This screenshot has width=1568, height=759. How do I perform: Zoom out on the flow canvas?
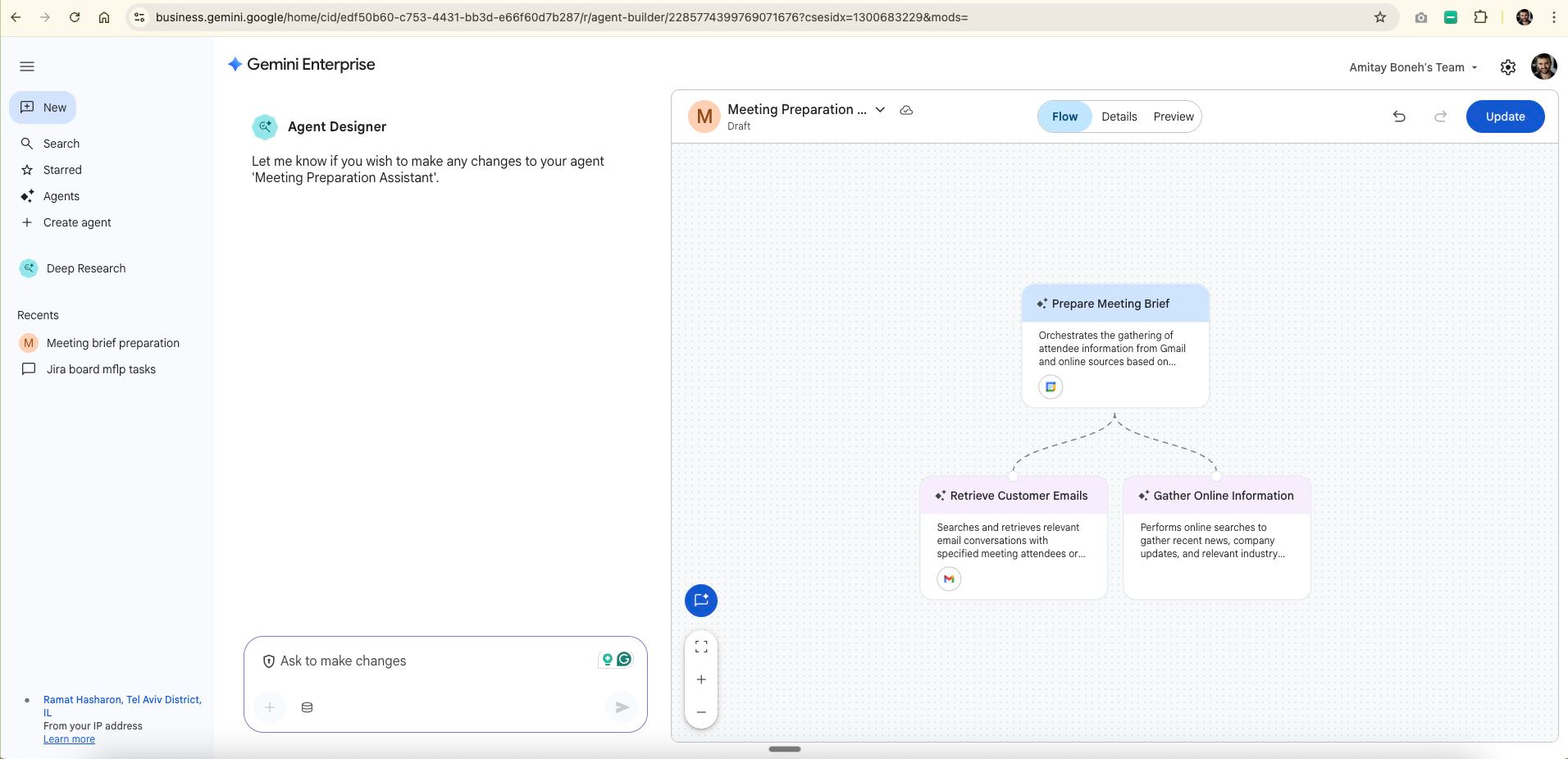tap(701, 712)
